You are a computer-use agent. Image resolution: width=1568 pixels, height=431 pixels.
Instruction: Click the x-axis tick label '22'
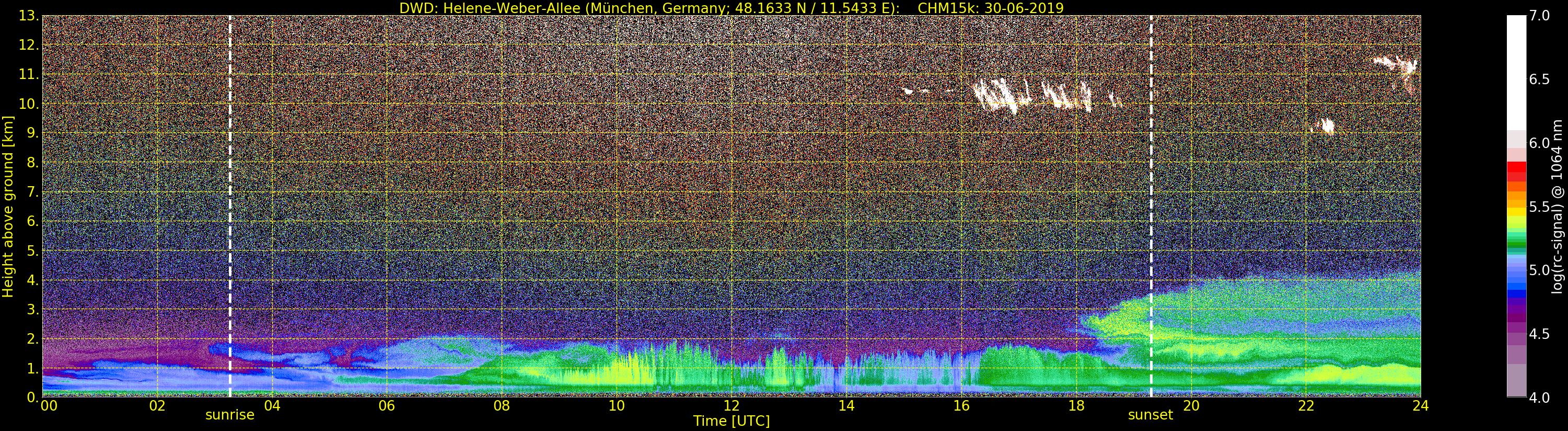[1306, 405]
